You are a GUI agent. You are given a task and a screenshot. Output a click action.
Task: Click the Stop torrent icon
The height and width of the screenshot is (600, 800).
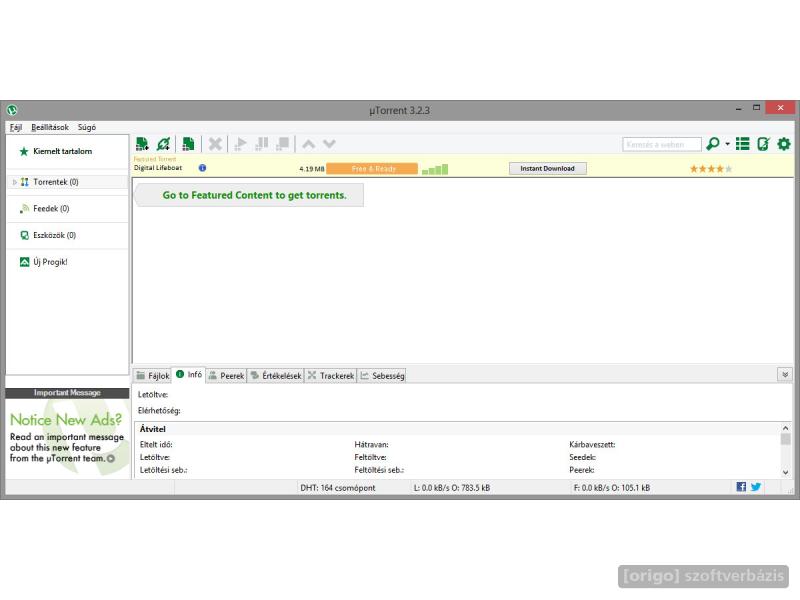point(283,144)
